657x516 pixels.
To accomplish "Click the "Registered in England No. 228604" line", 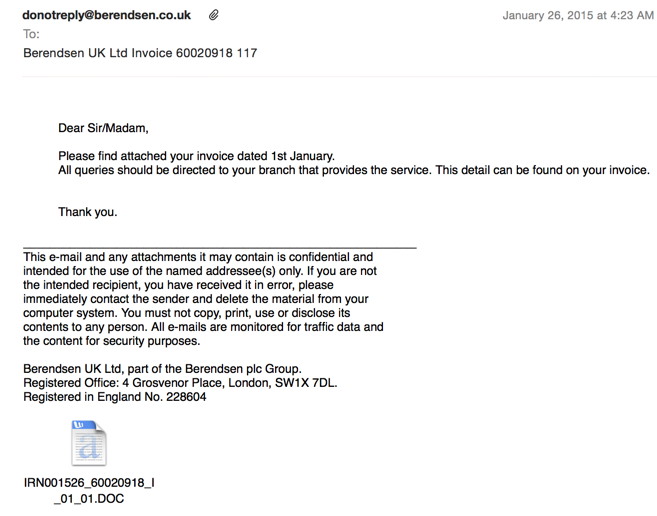I will (x=115, y=397).
